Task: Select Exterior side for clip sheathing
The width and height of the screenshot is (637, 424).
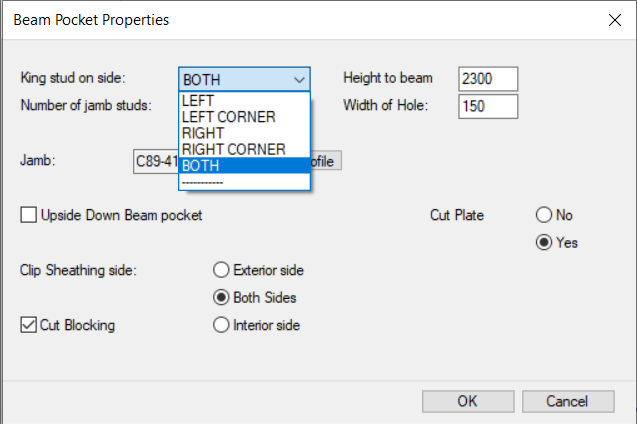Action: (221, 270)
